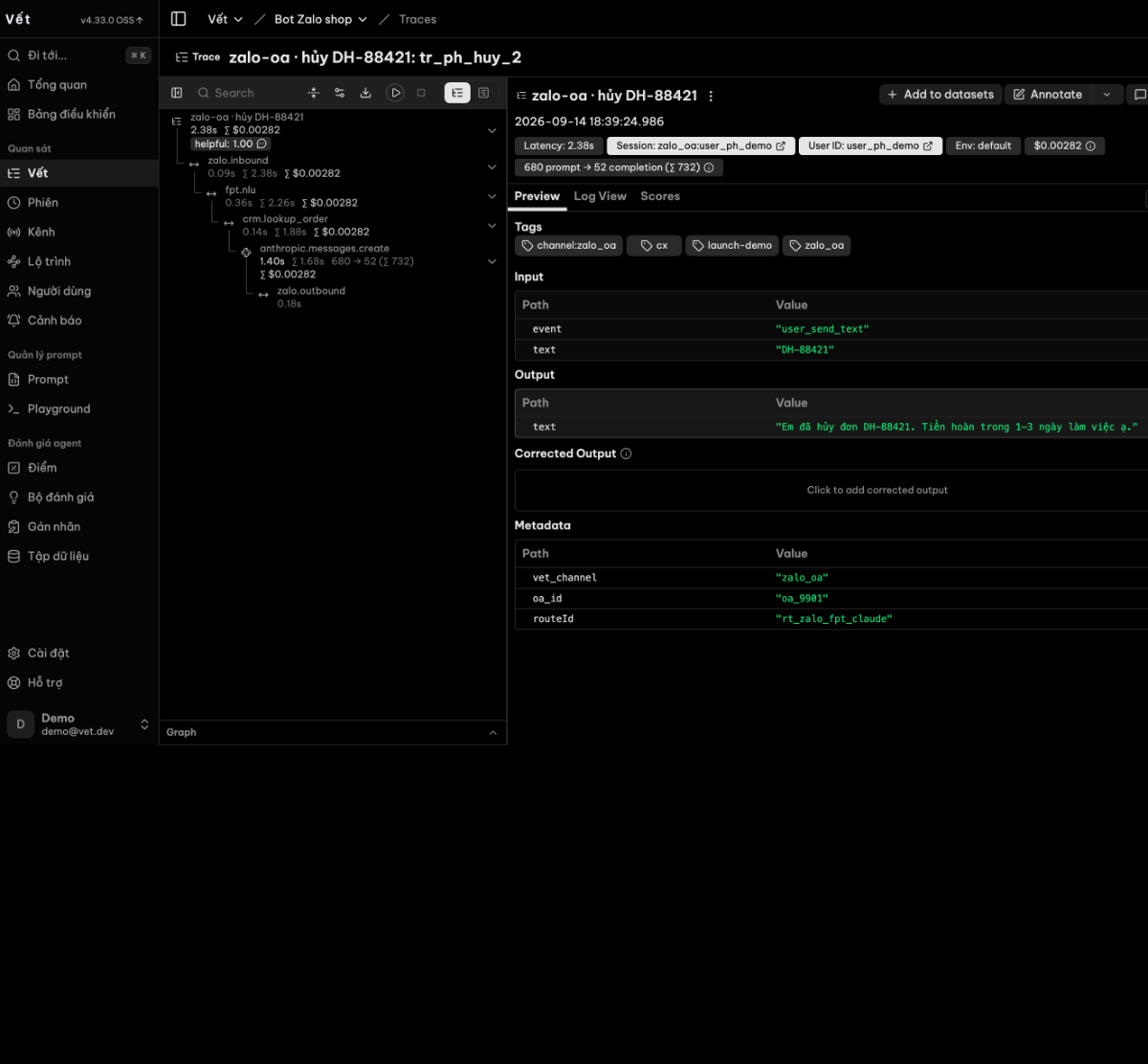Click the expand/collapse all nodes icon

click(x=314, y=93)
